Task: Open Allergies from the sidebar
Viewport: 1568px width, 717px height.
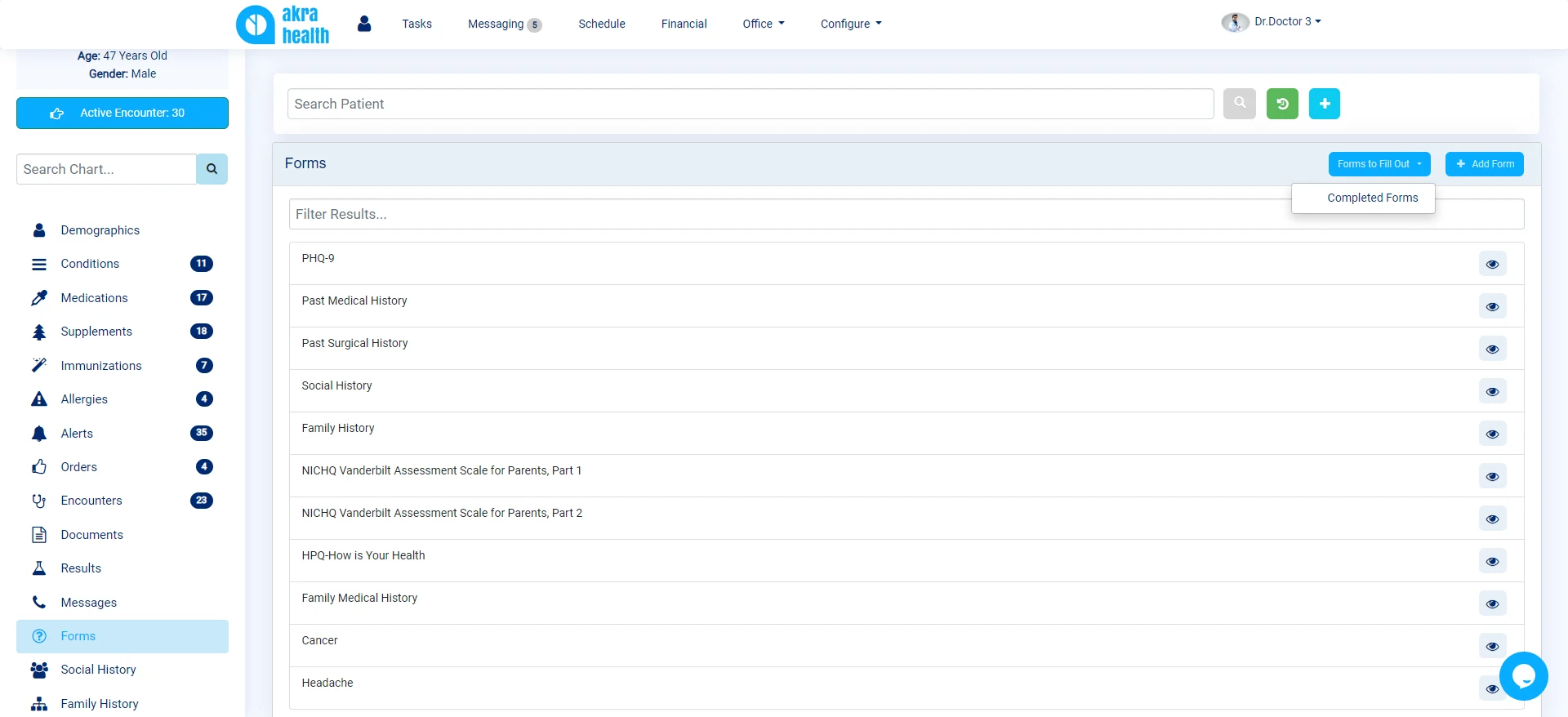Action: (x=84, y=399)
